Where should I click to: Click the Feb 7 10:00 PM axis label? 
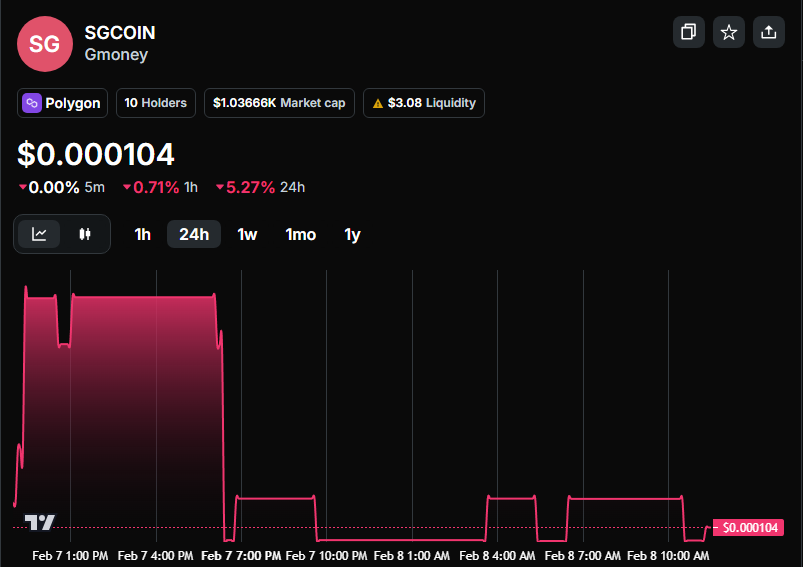click(326, 556)
